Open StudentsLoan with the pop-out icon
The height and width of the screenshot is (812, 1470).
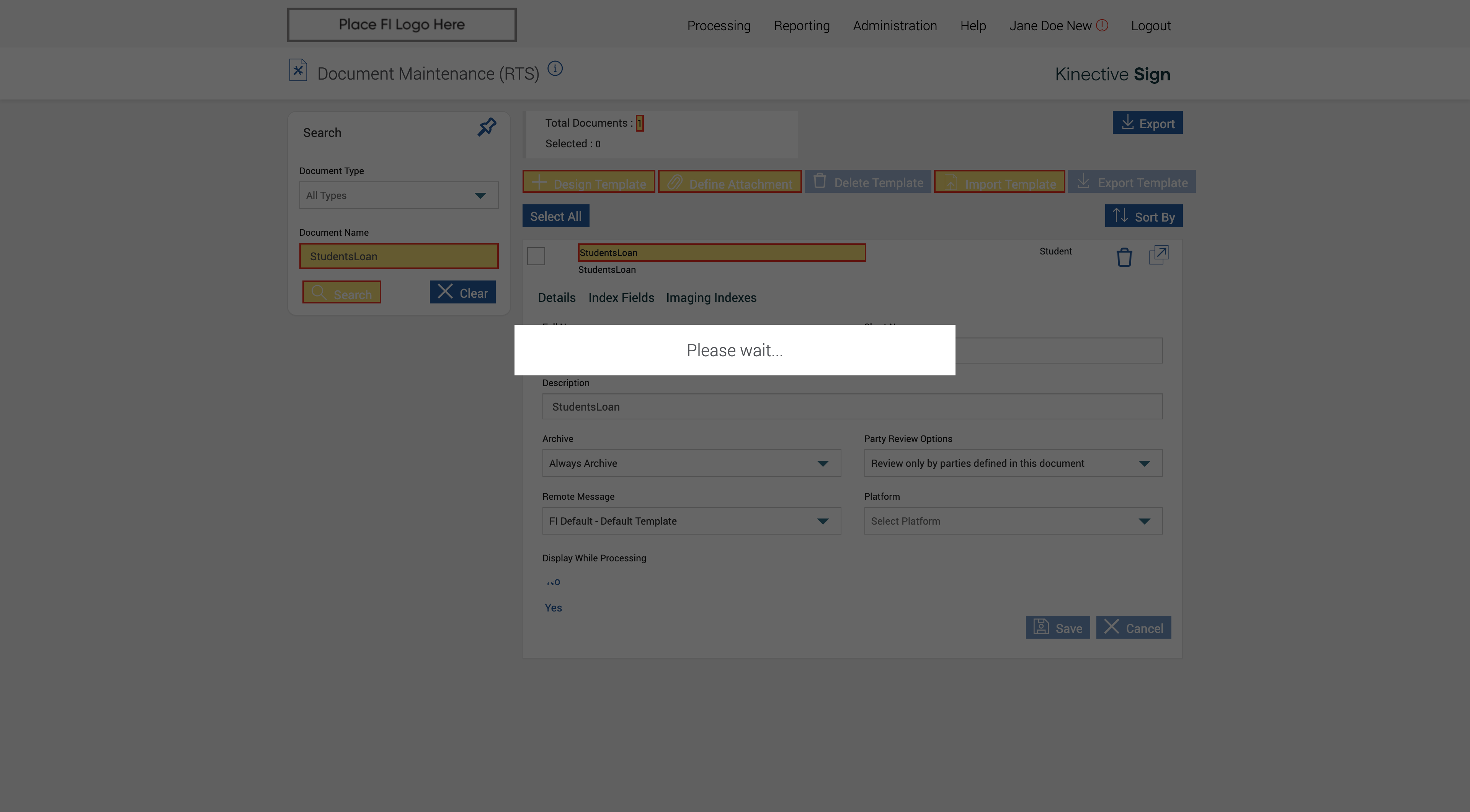1158,255
